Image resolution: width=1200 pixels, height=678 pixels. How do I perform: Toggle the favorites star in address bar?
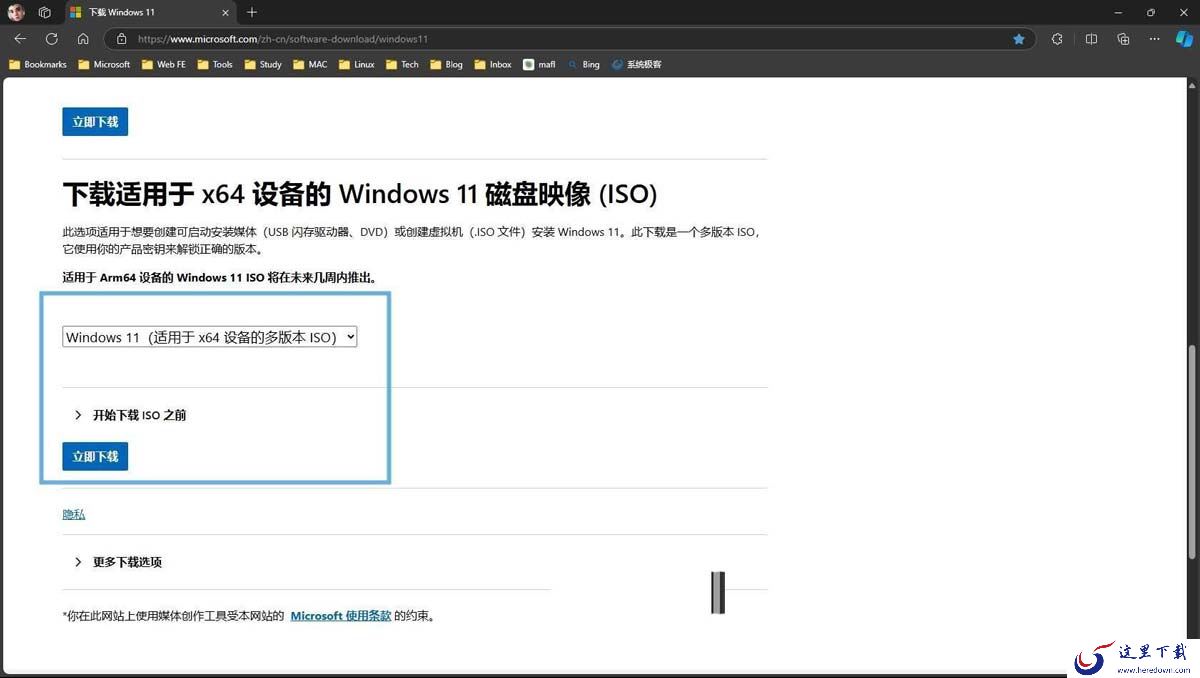(x=1019, y=39)
